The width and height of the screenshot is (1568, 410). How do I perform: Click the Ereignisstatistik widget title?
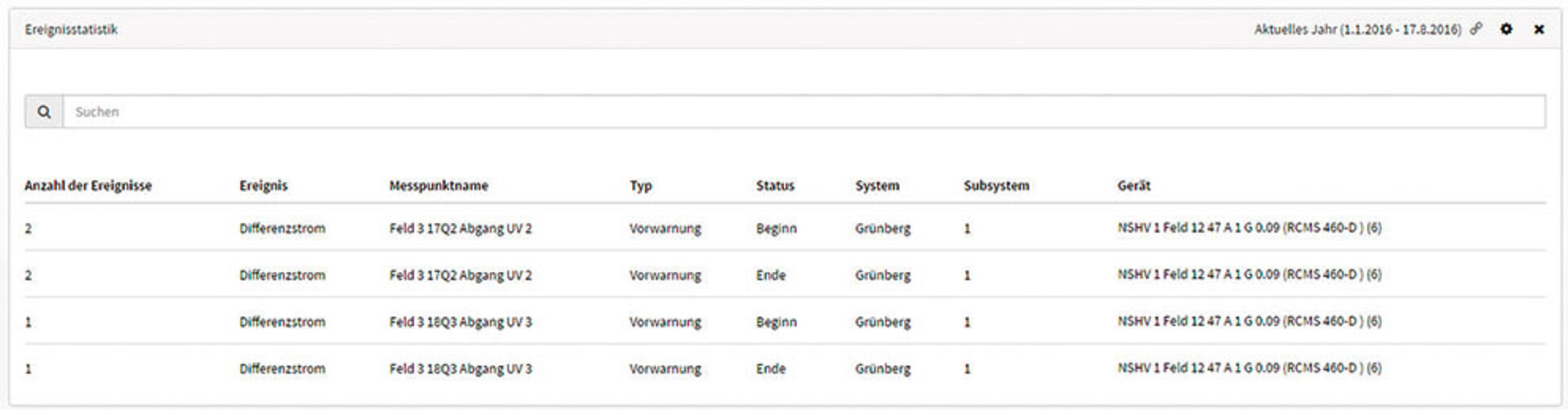(71, 29)
